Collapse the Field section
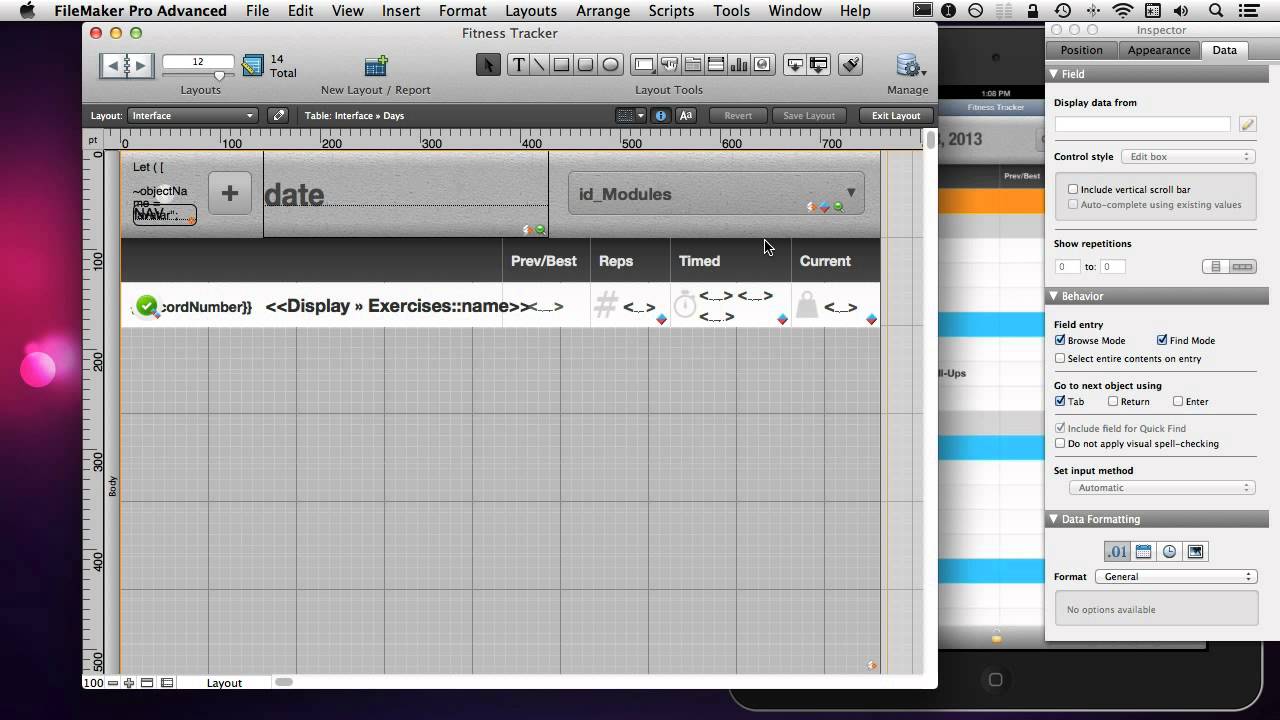 pyautogui.click(x=1054, y=74)
